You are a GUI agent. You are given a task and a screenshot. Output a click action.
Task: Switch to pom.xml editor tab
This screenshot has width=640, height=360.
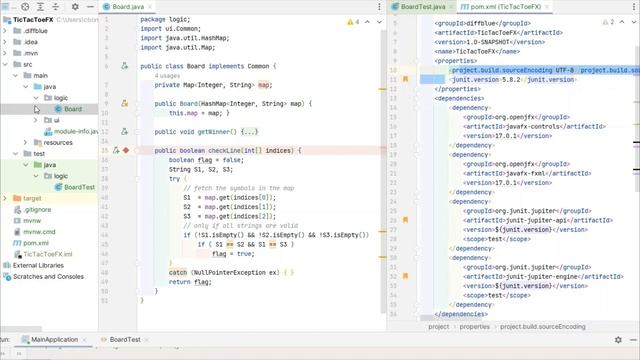[504, 7]
